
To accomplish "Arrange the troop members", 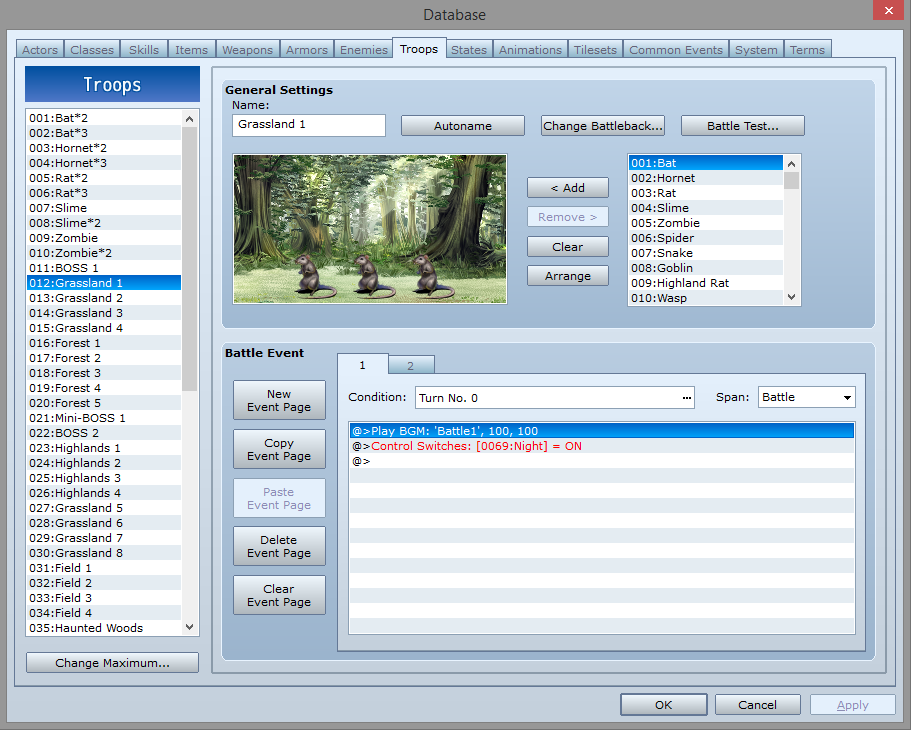I will click(x=567, y=275).
